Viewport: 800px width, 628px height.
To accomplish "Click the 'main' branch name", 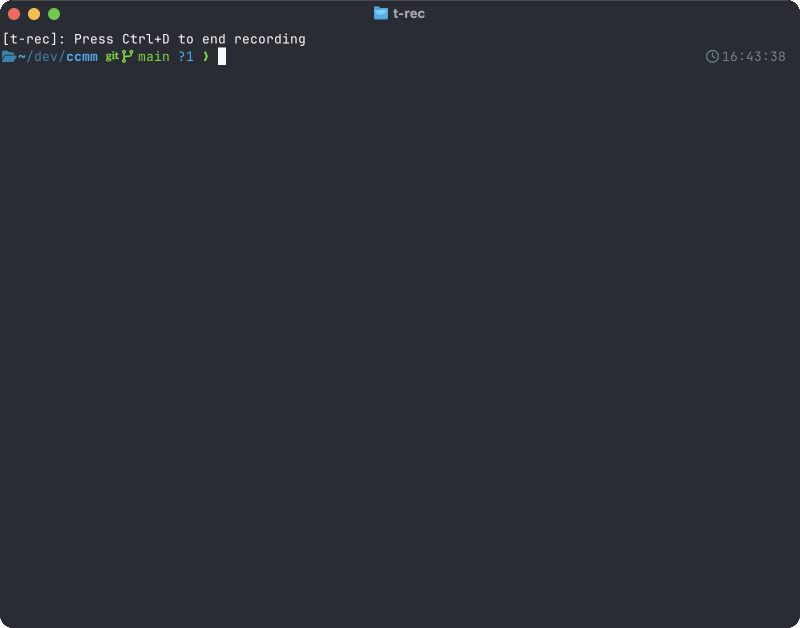I will pos(154,57).
